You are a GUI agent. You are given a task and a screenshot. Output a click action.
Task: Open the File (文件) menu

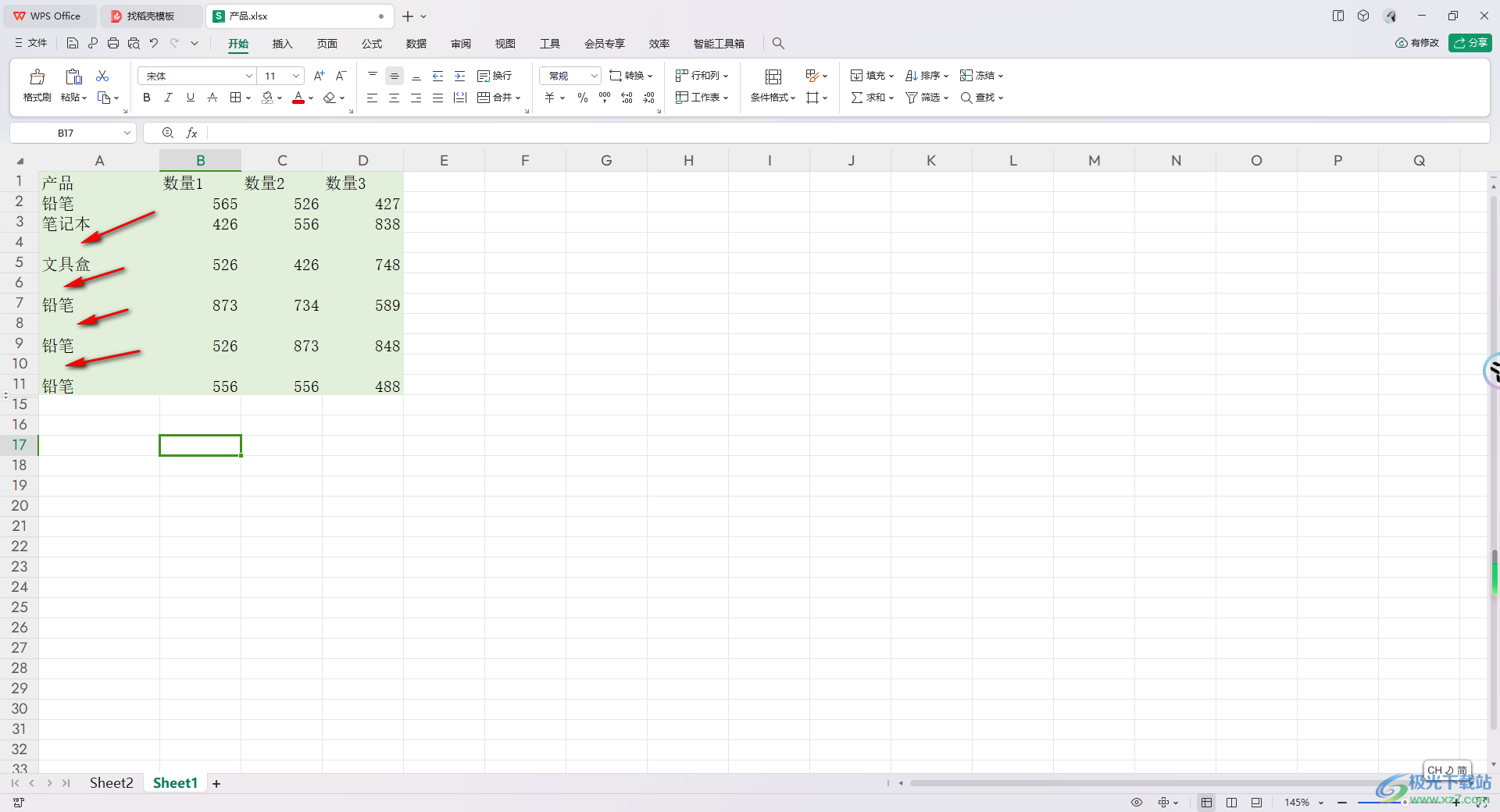coord(31,44)
